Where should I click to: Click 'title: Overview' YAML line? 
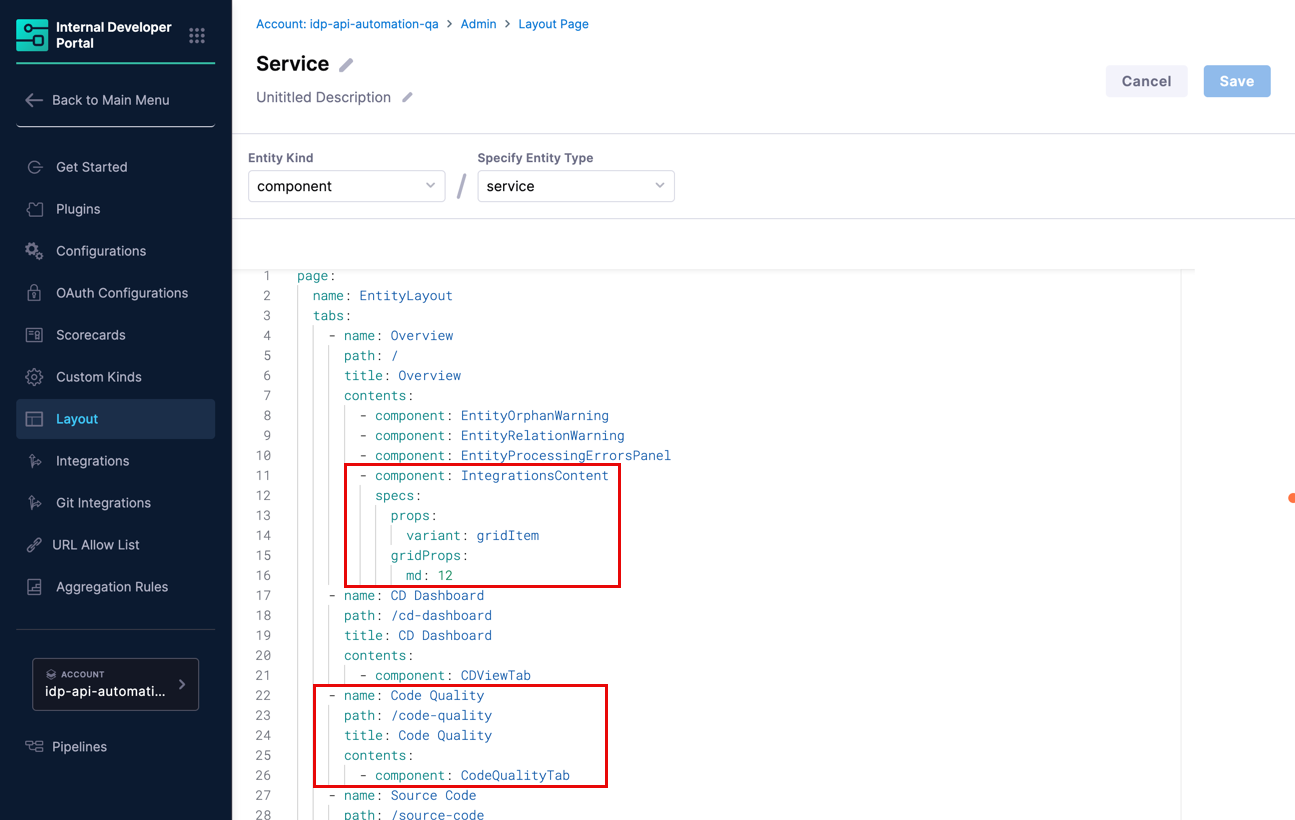[x=402, y=376]
